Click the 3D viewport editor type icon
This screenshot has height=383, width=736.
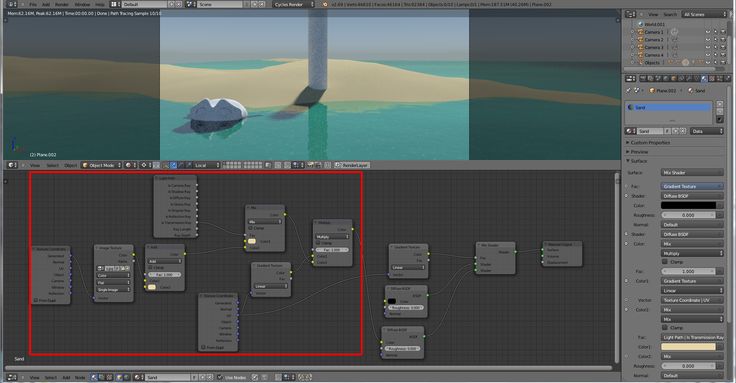(11, 165)
